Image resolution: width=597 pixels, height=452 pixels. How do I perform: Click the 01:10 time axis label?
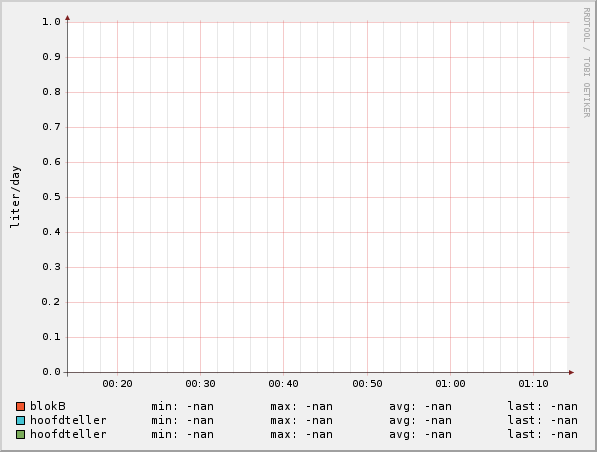click(x=533, y=383)
